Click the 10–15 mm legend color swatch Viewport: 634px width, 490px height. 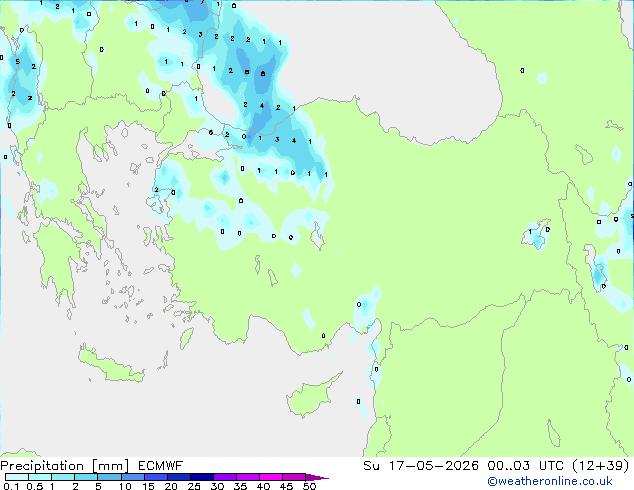tap(132, 477)
